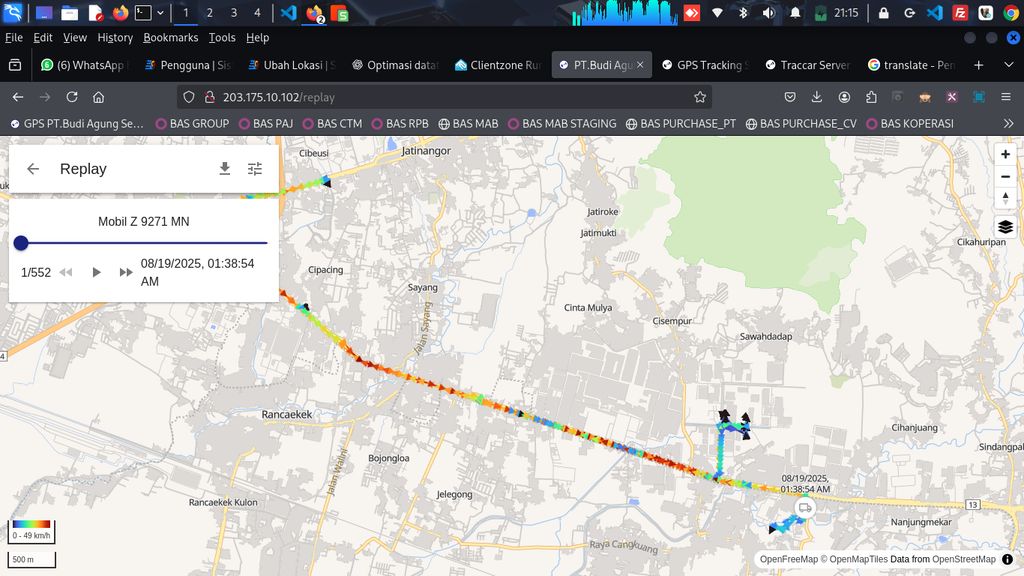Switch to the Traccar Server tab
This screenshot has height=576, width=1024.
806,65
